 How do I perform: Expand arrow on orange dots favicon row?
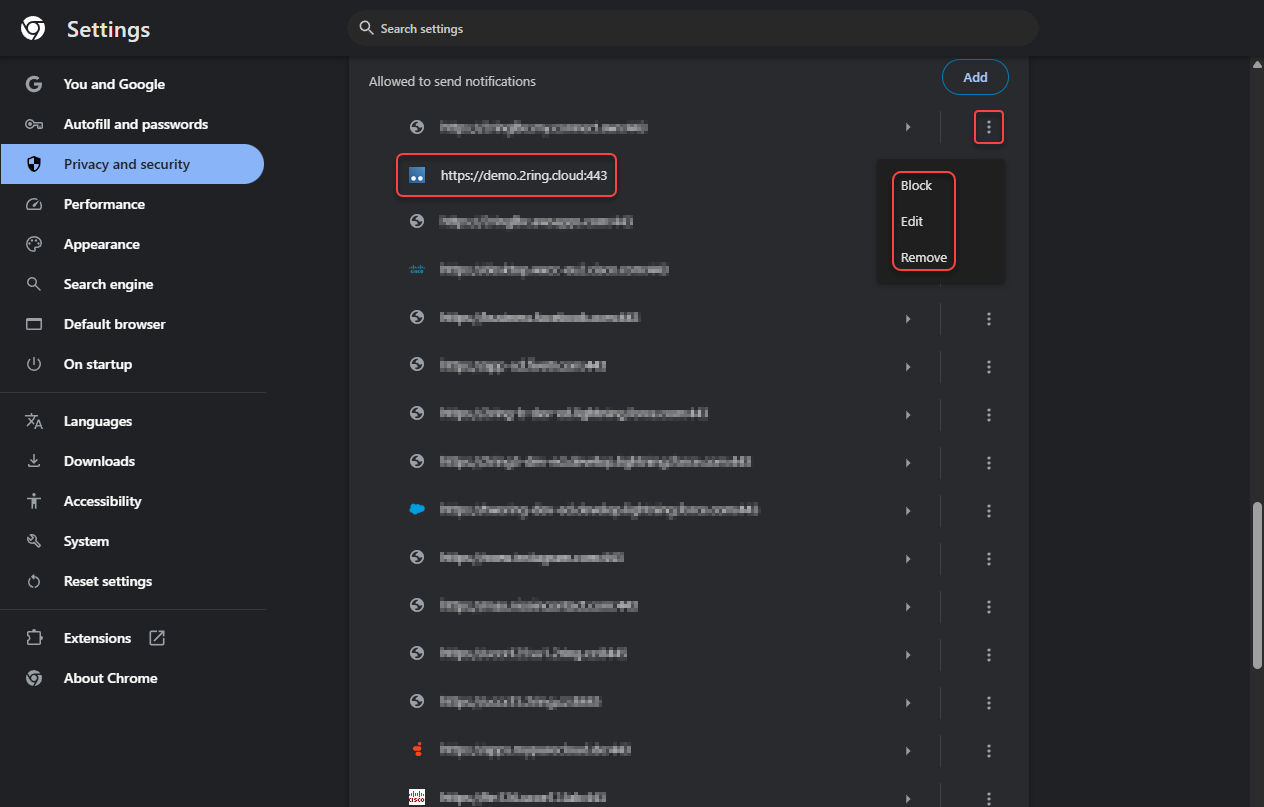click(908, 751)
